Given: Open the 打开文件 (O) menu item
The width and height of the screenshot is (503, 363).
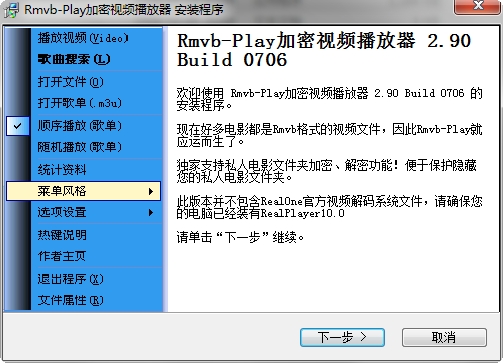Looking at the screenshot, I should pyautogui.click(x=71, y=82).
